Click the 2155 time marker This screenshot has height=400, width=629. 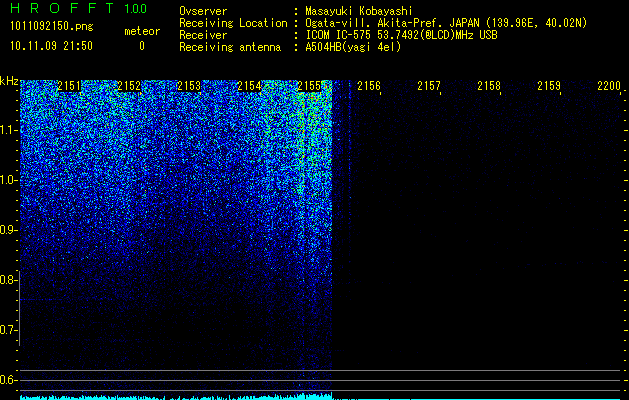point(309,86)
